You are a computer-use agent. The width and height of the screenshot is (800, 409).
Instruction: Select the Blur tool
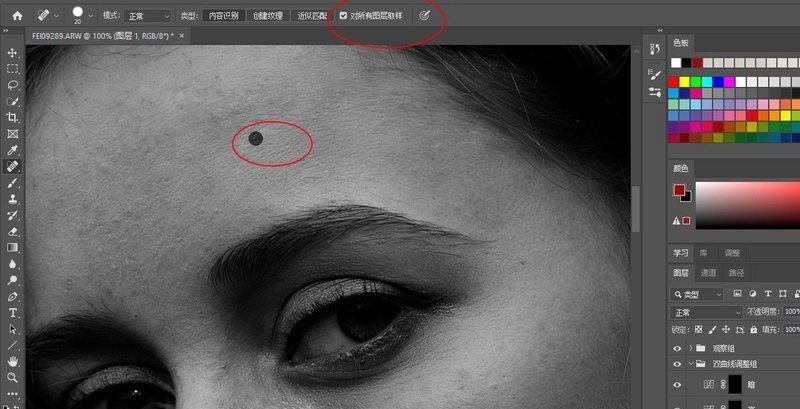point(13,264)
